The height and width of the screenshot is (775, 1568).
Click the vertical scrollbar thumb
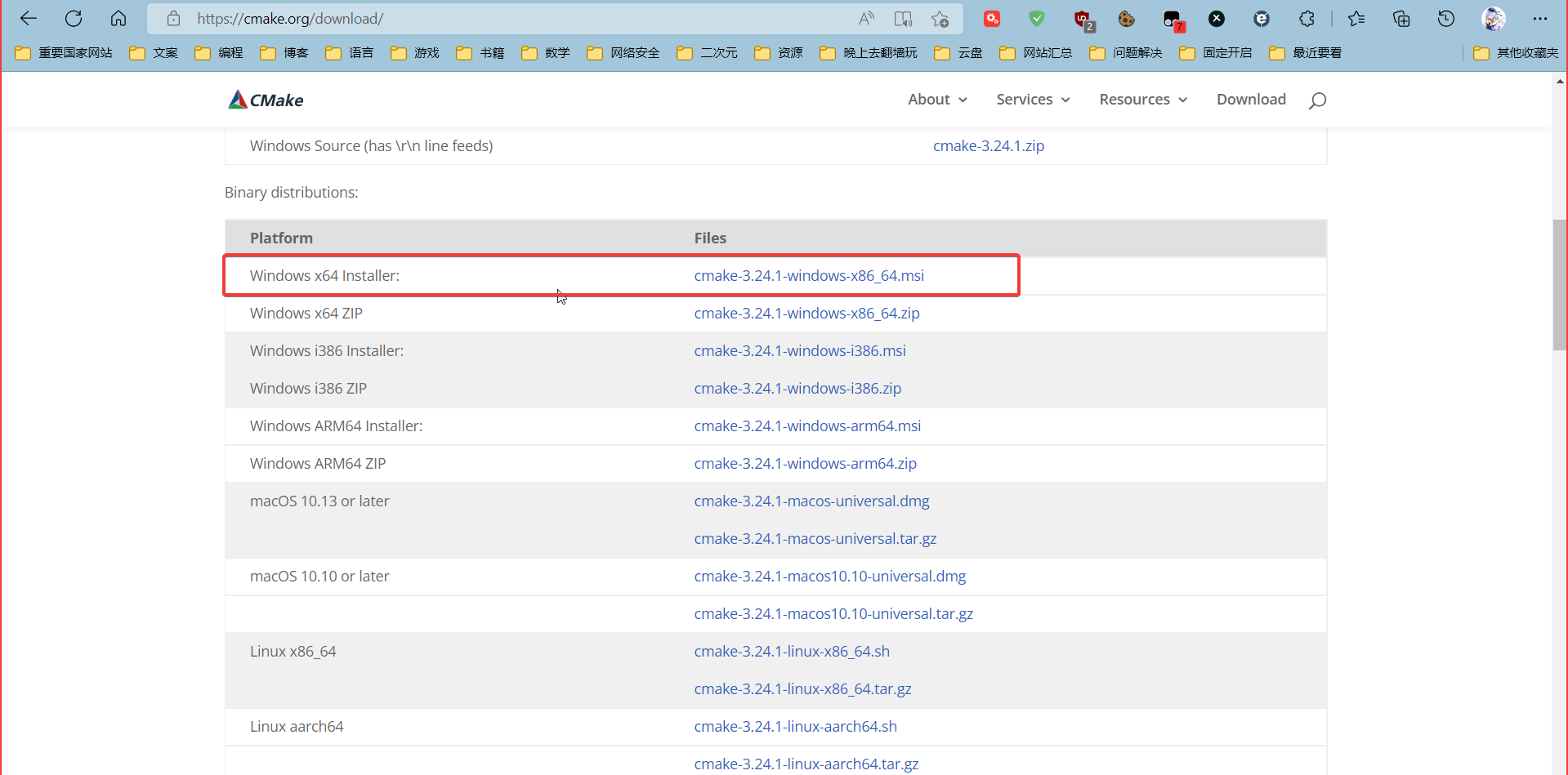(x=1560, y=285)
